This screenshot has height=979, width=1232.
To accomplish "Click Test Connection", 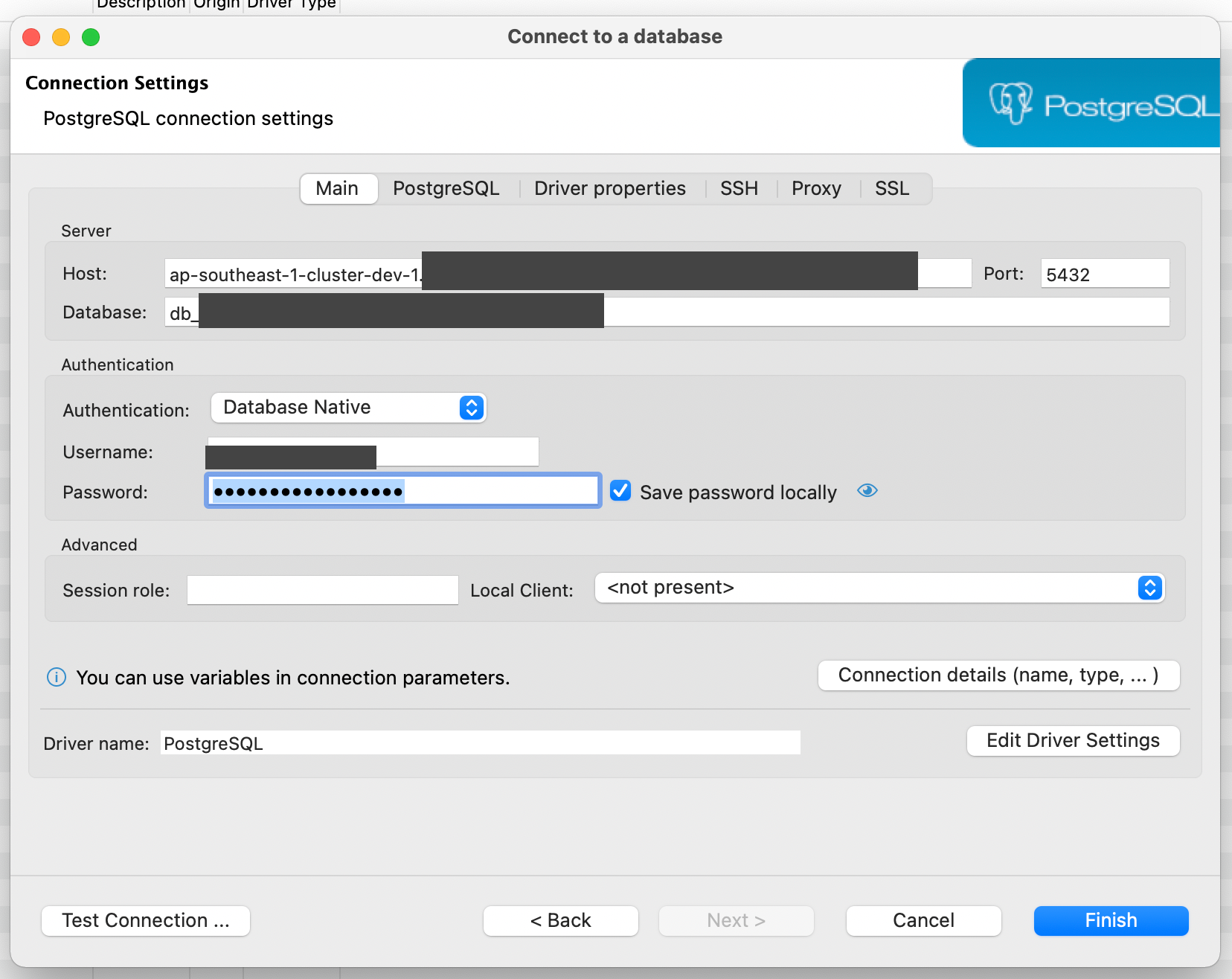I will point(145,920).
